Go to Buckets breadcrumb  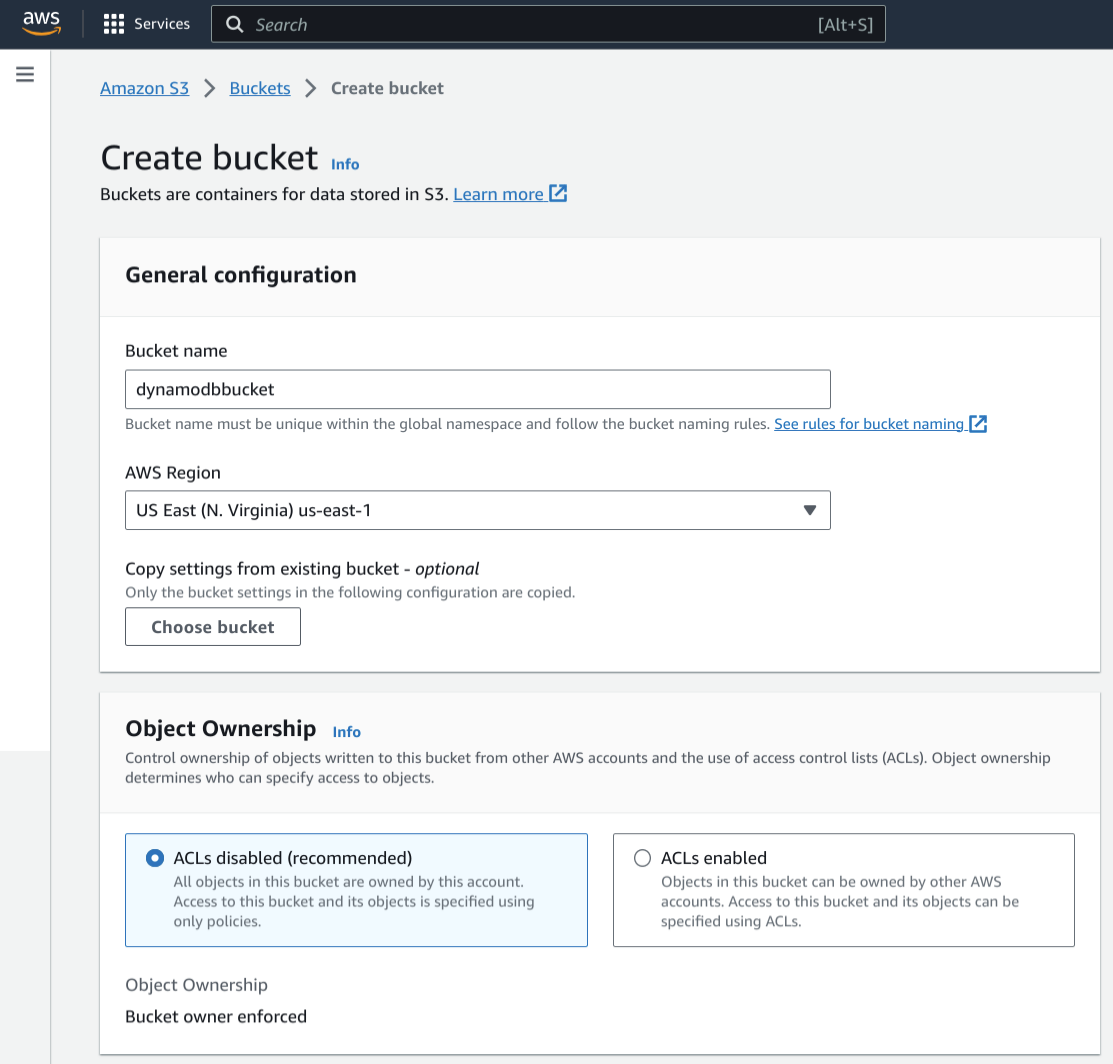click(x=260, y=88)
